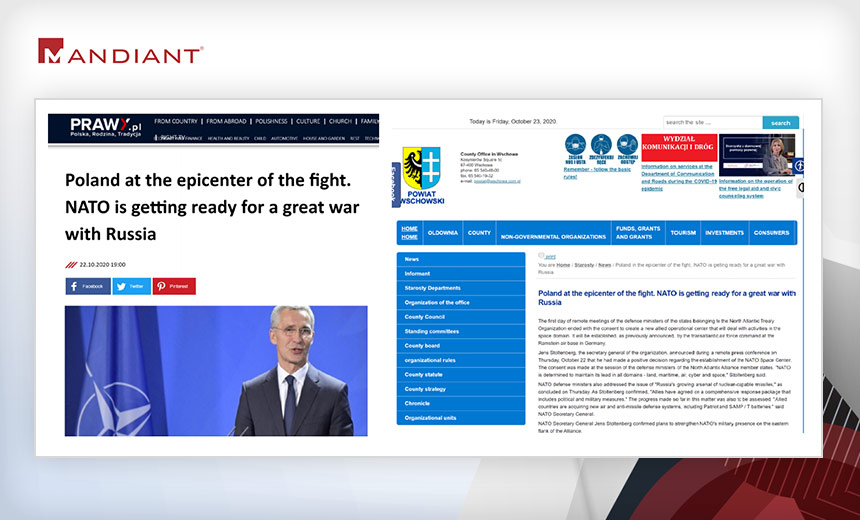Select County strategy in sidebar
860x520 pixels.
pyautogui.click(x=461, y=389)
